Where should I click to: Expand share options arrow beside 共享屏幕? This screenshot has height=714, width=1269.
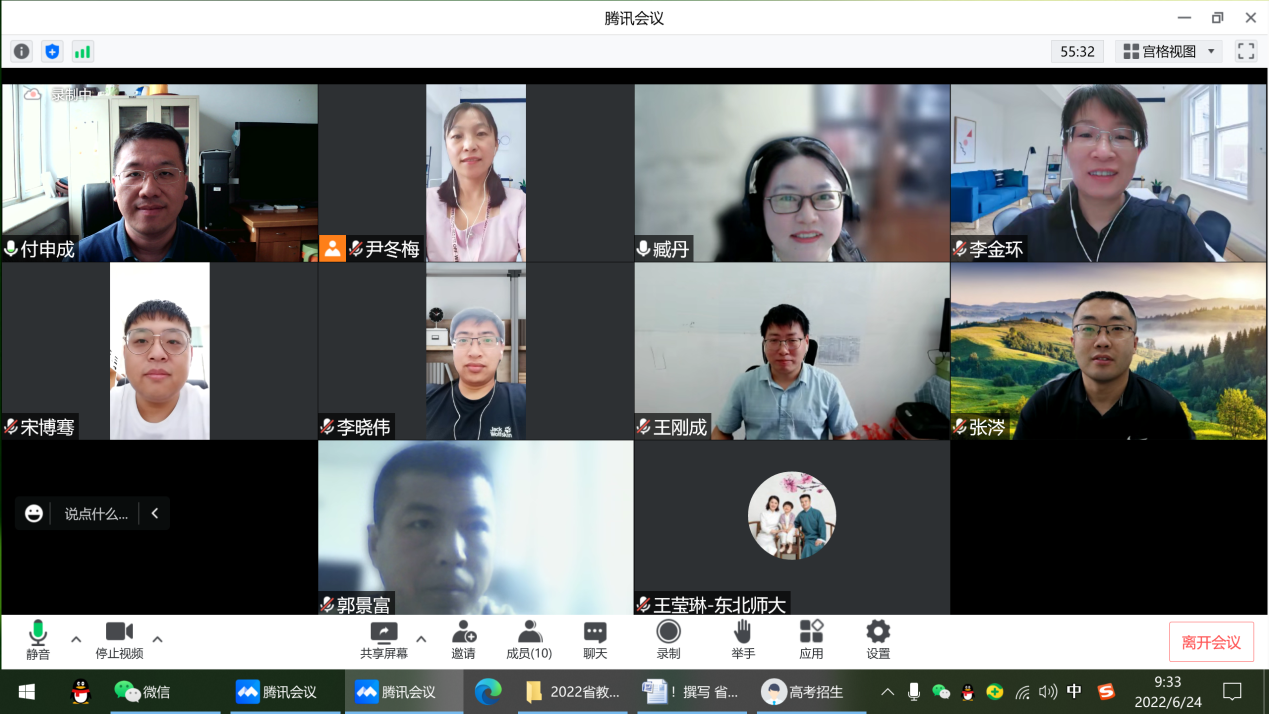click(421, 640)
